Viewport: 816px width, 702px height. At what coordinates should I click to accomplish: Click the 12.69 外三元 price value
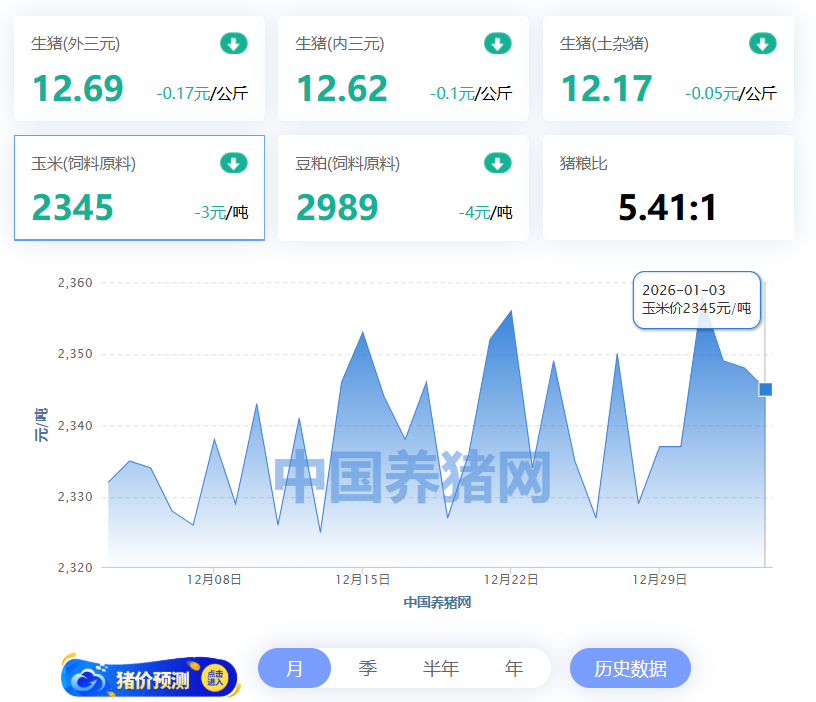tap(78, 89)
